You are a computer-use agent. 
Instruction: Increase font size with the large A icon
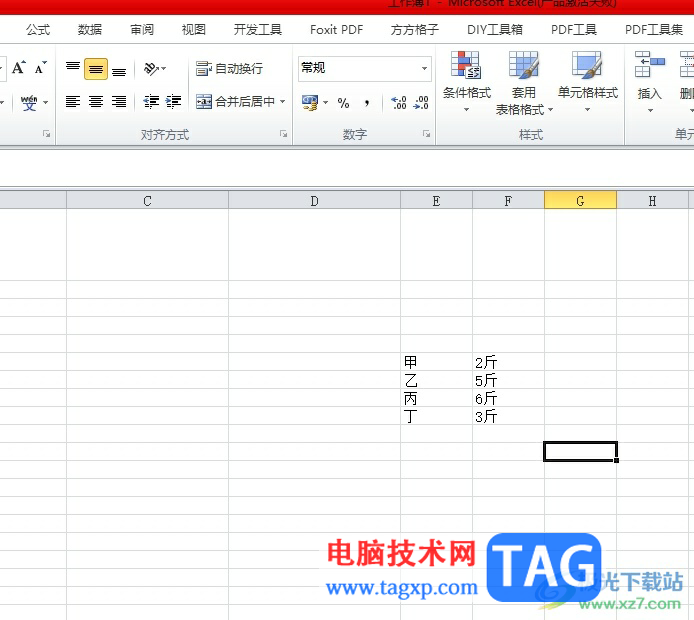pos(19,68)
